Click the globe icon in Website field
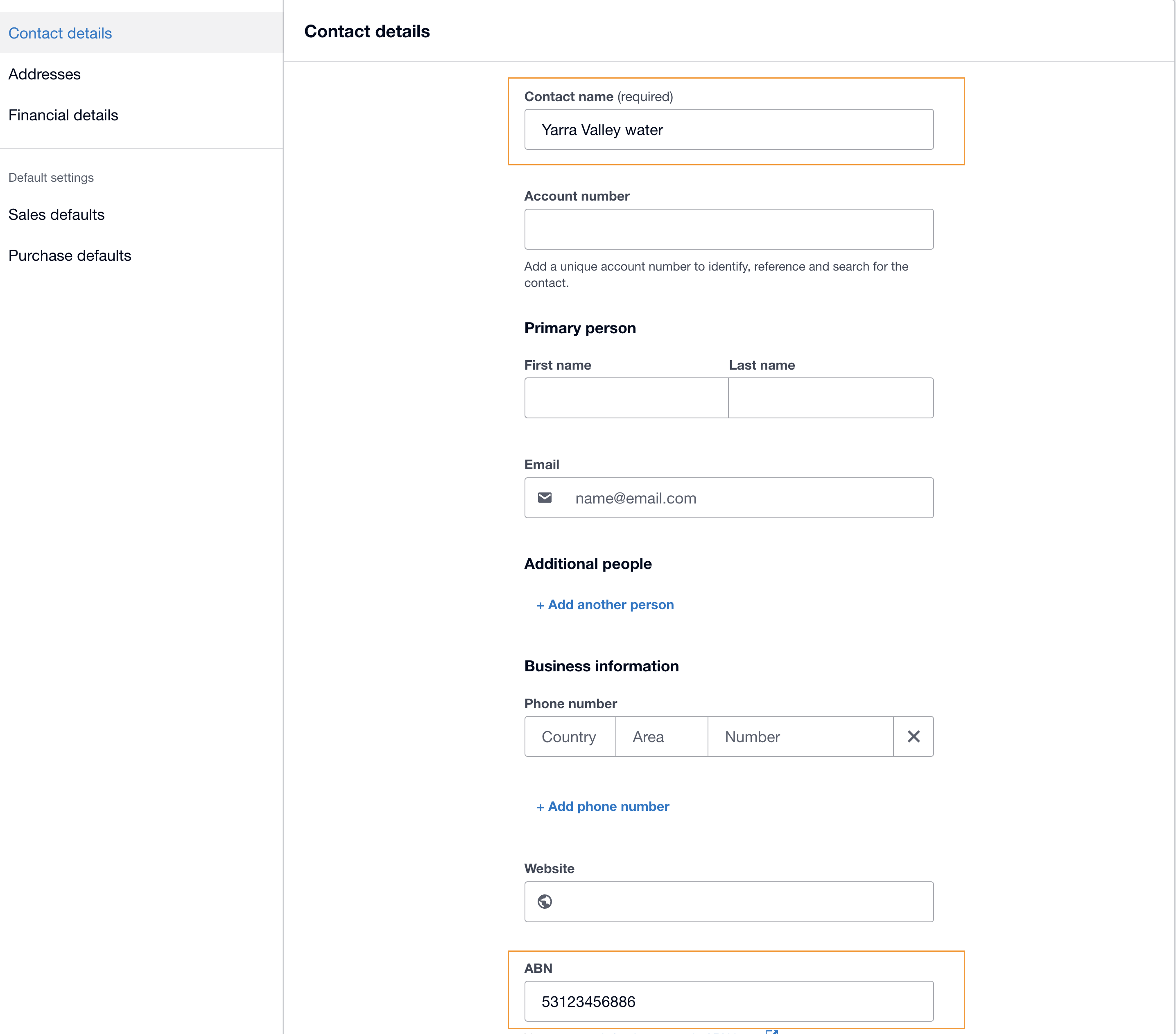Screen dimensions: 1176x1034 click(544, 901)
